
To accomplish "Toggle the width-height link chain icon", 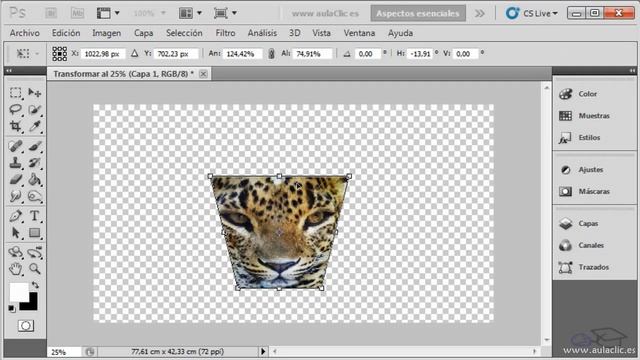I will click(271, 54).
